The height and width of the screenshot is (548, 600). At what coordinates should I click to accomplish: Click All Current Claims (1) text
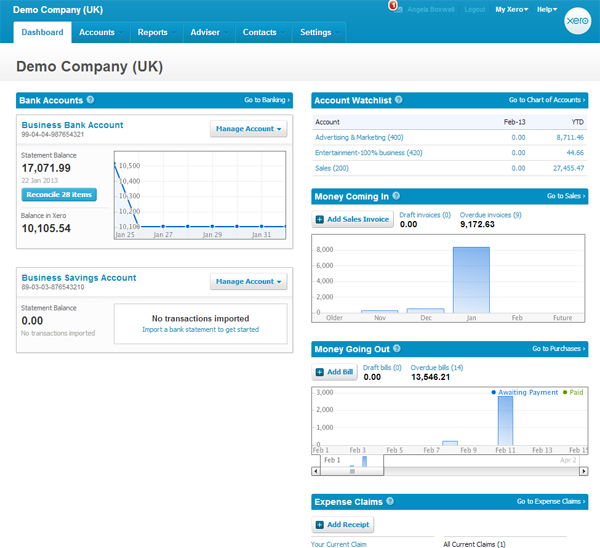coord(474,544)
